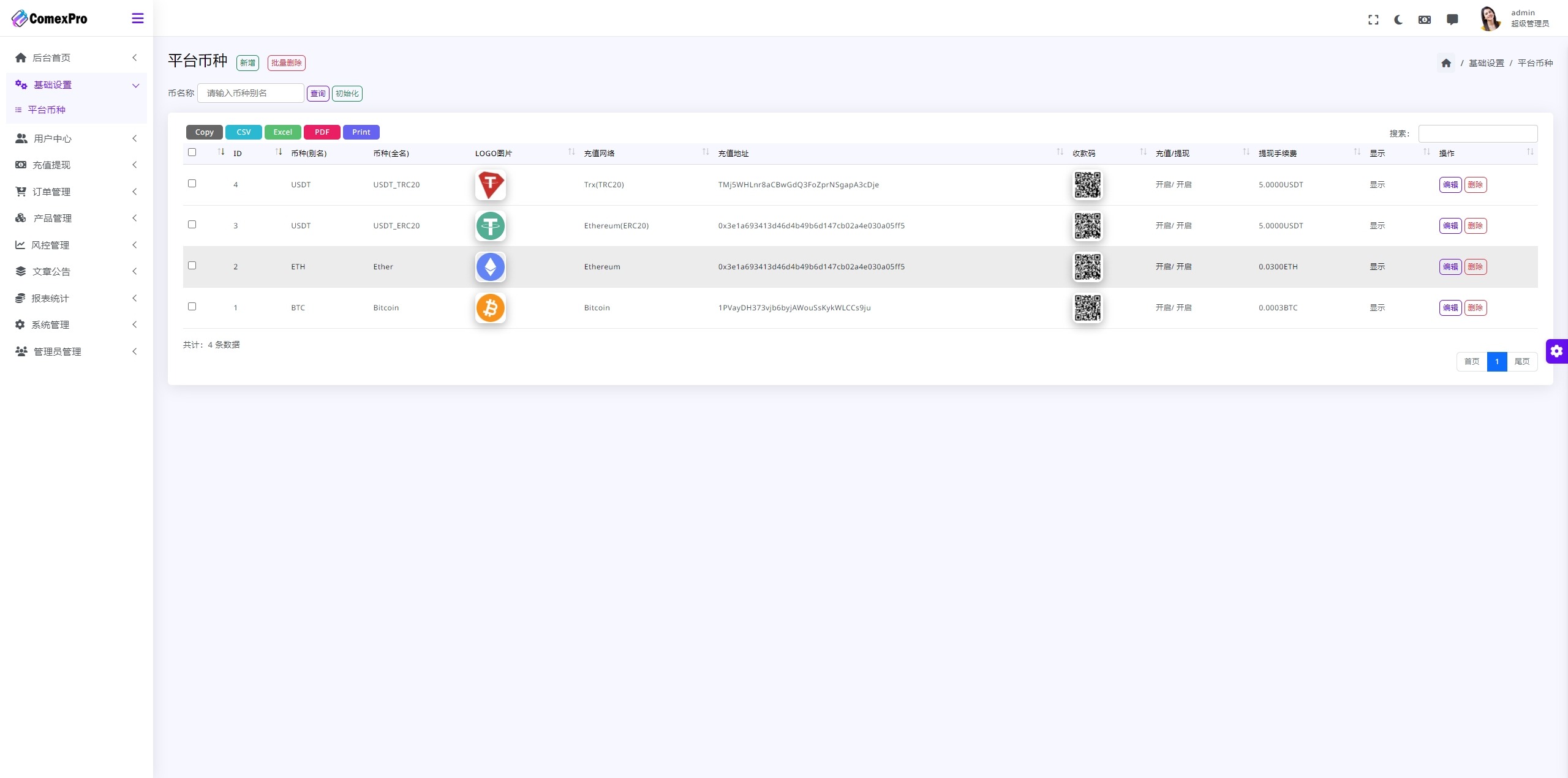Click the Bitcoin BTC logo icon
The image size is (1568, 778).
(490, 307)
